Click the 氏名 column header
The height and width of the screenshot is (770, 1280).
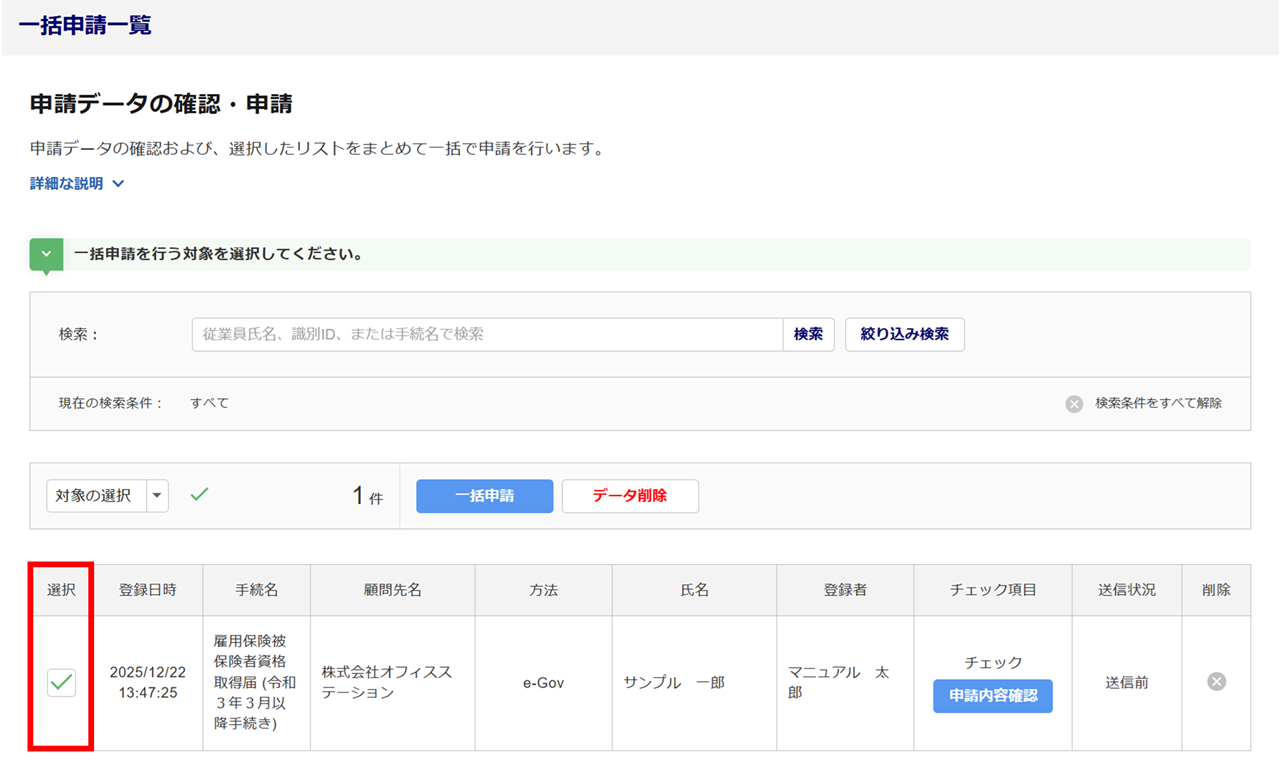[x=694, y=590]
